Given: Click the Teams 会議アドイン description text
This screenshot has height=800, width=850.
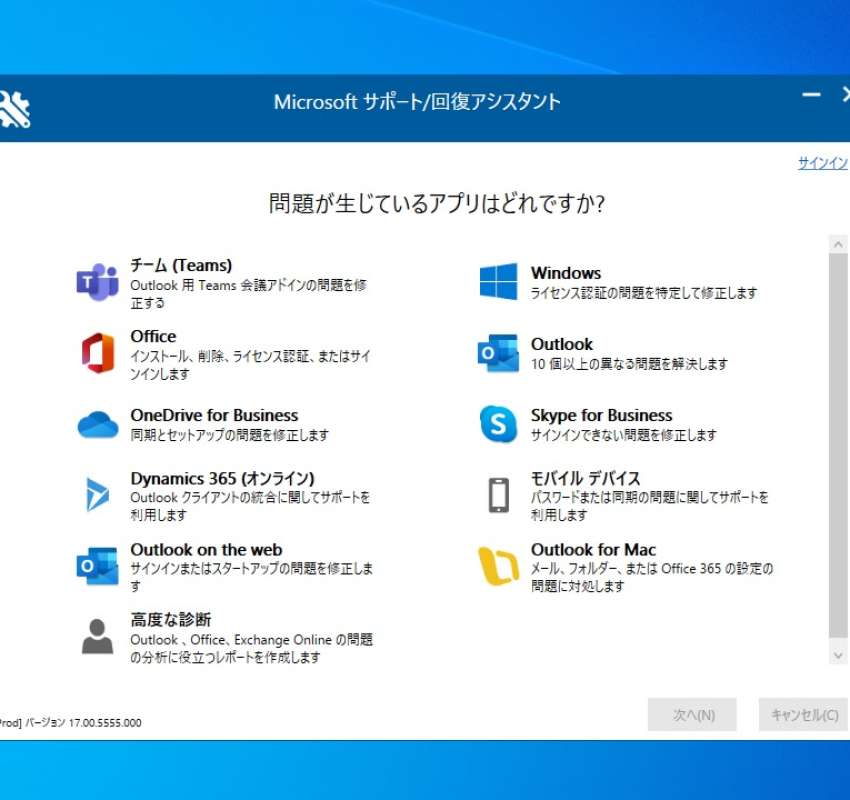Looking at the screenshot, I should click(249, 294).
